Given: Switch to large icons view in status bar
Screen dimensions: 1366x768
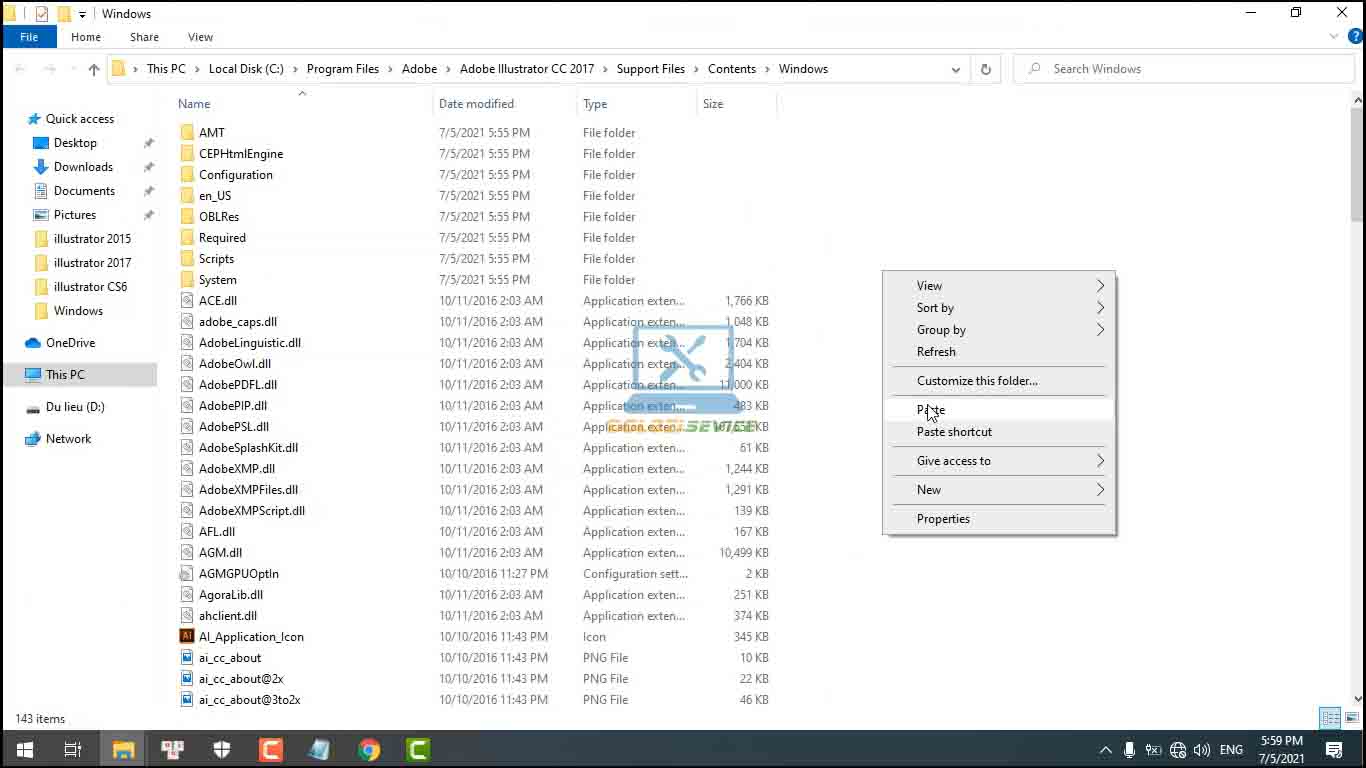Looking at the screenshot, I should click(1351, 718).
